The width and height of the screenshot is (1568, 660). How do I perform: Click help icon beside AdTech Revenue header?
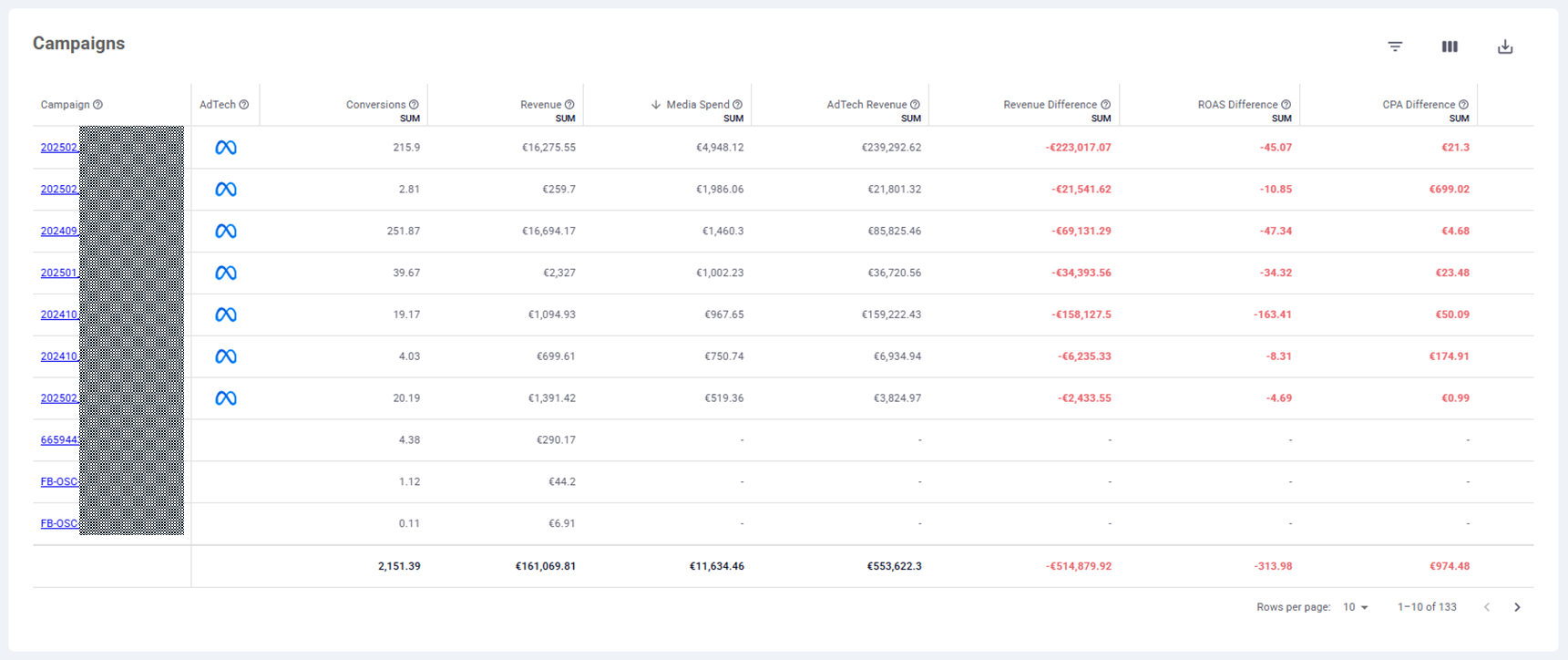tap(915, 105)
